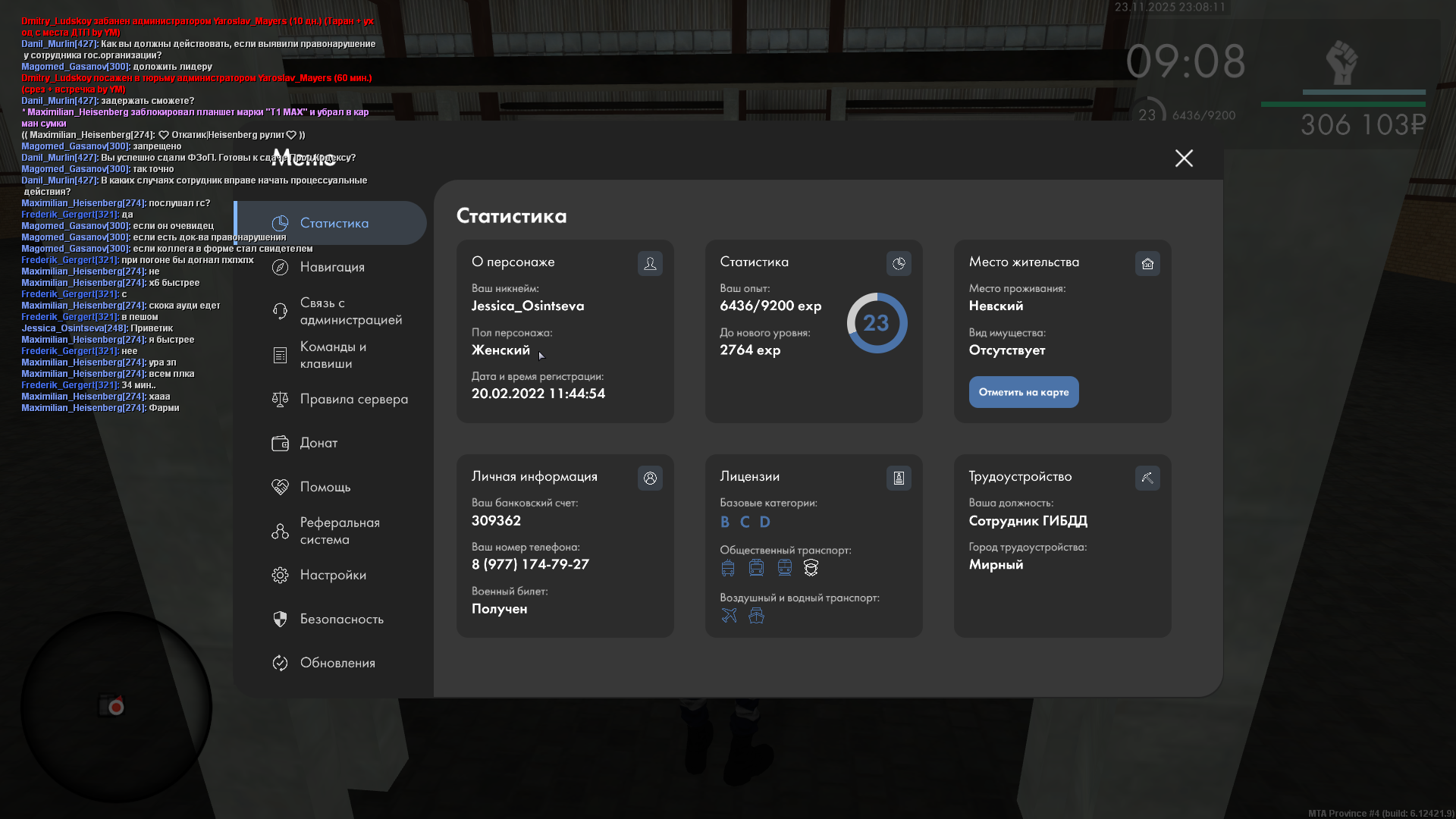Open the Настройки menu item
The image size is (1456, 819).
click(x=333, y=575)
